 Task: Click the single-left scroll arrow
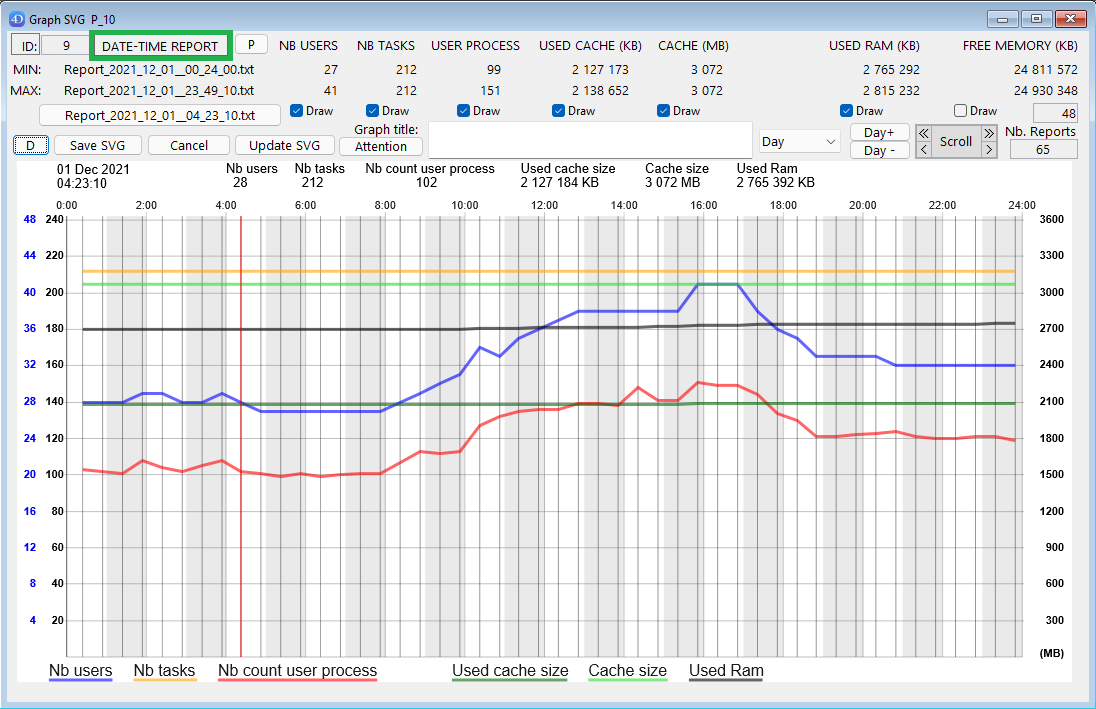click(924, 150)
